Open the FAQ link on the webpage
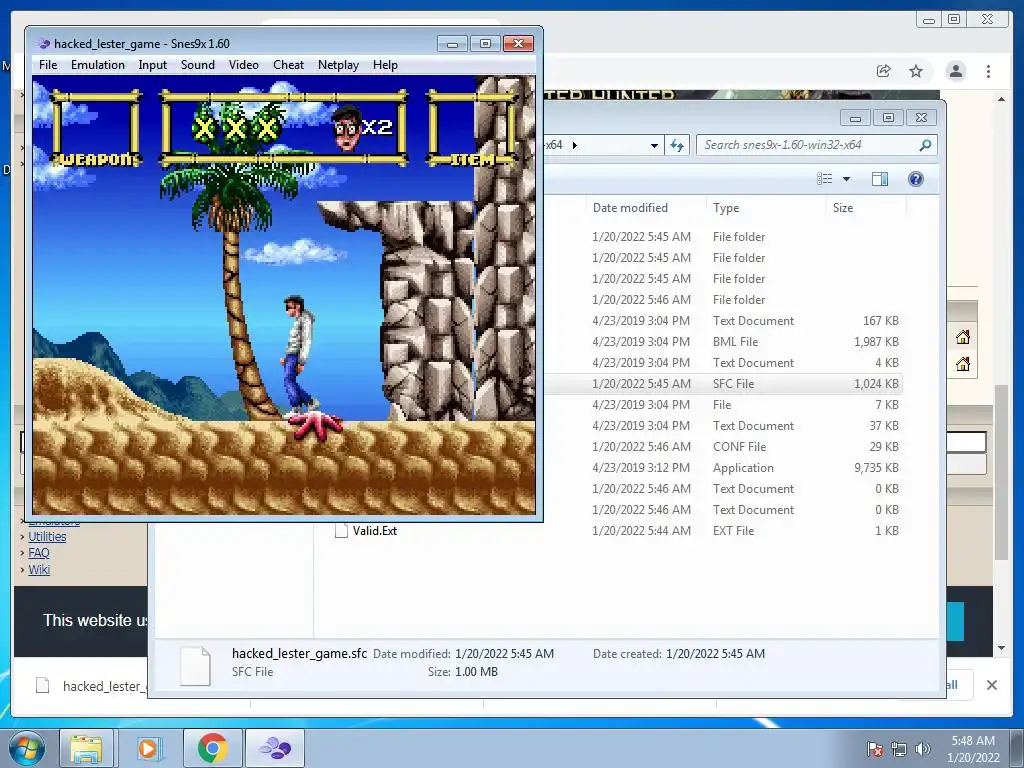 (39, 553)
